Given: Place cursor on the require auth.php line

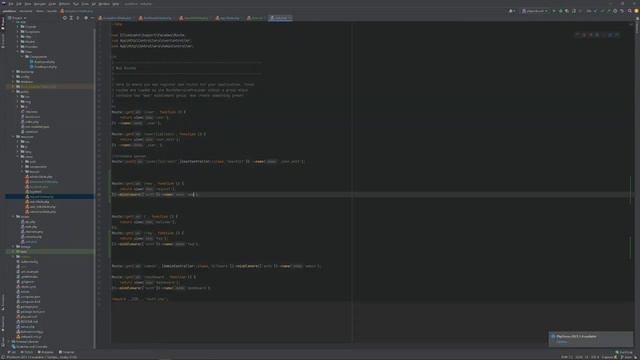Looking at the screenshot, I should [140, 299].
